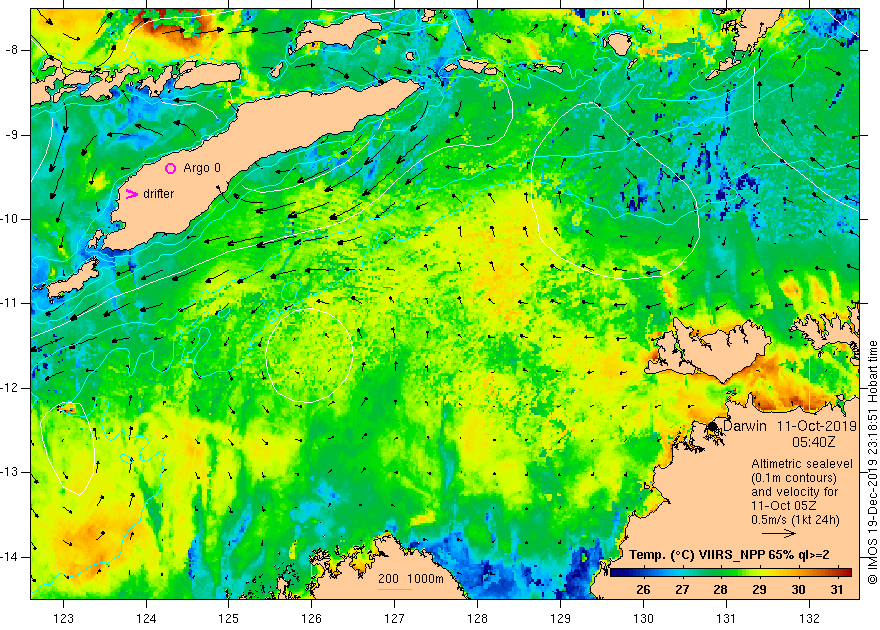Click latitude label '-14' on axis
This screenshot has width=880, height=630.
click(x=10, y=557)
